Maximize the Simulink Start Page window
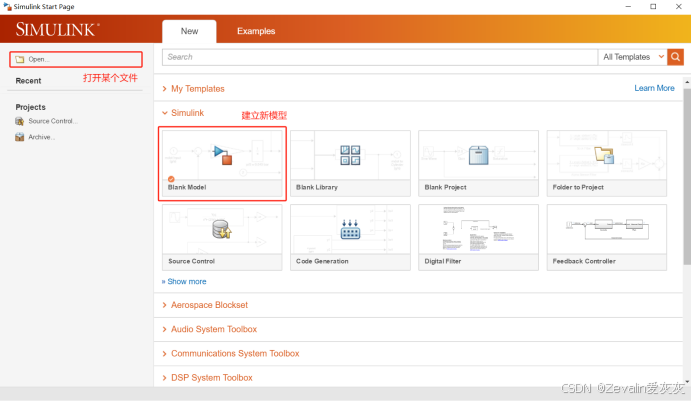Viewport: 692px width, 402px height. 653,7
